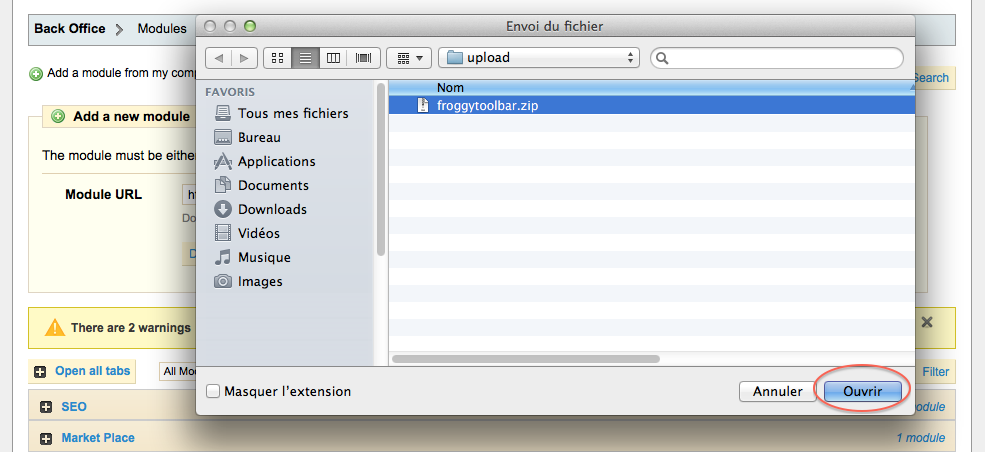Click the back navigation arrow
The height and width of the screenshot is (452, 985).
pos(217,58)
